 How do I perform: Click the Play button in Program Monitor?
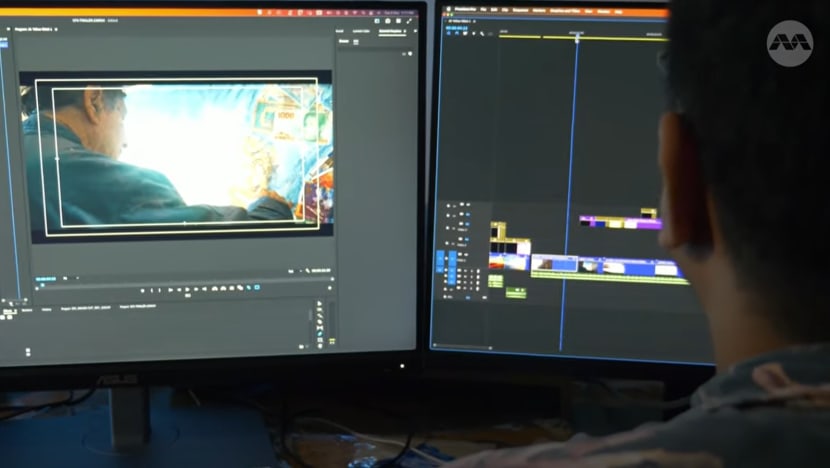[187, 290]
